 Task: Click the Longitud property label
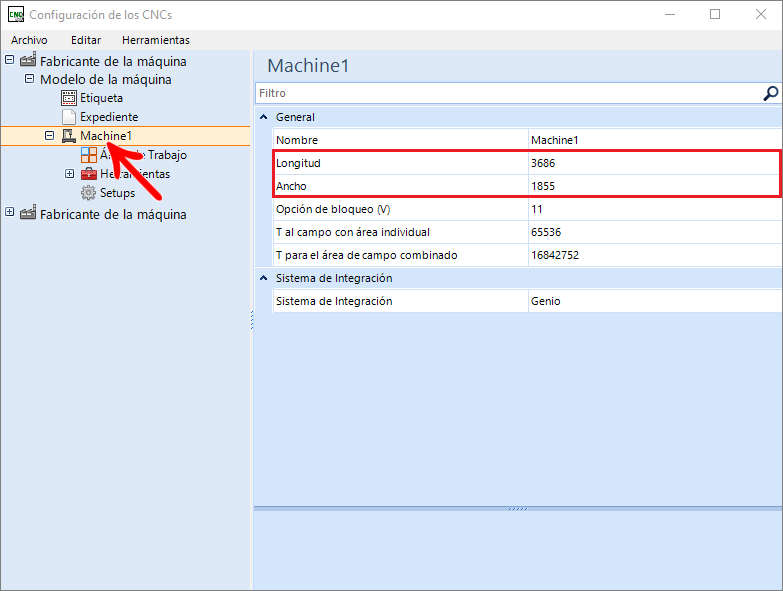pyautogui.click(x=298, y=163)
